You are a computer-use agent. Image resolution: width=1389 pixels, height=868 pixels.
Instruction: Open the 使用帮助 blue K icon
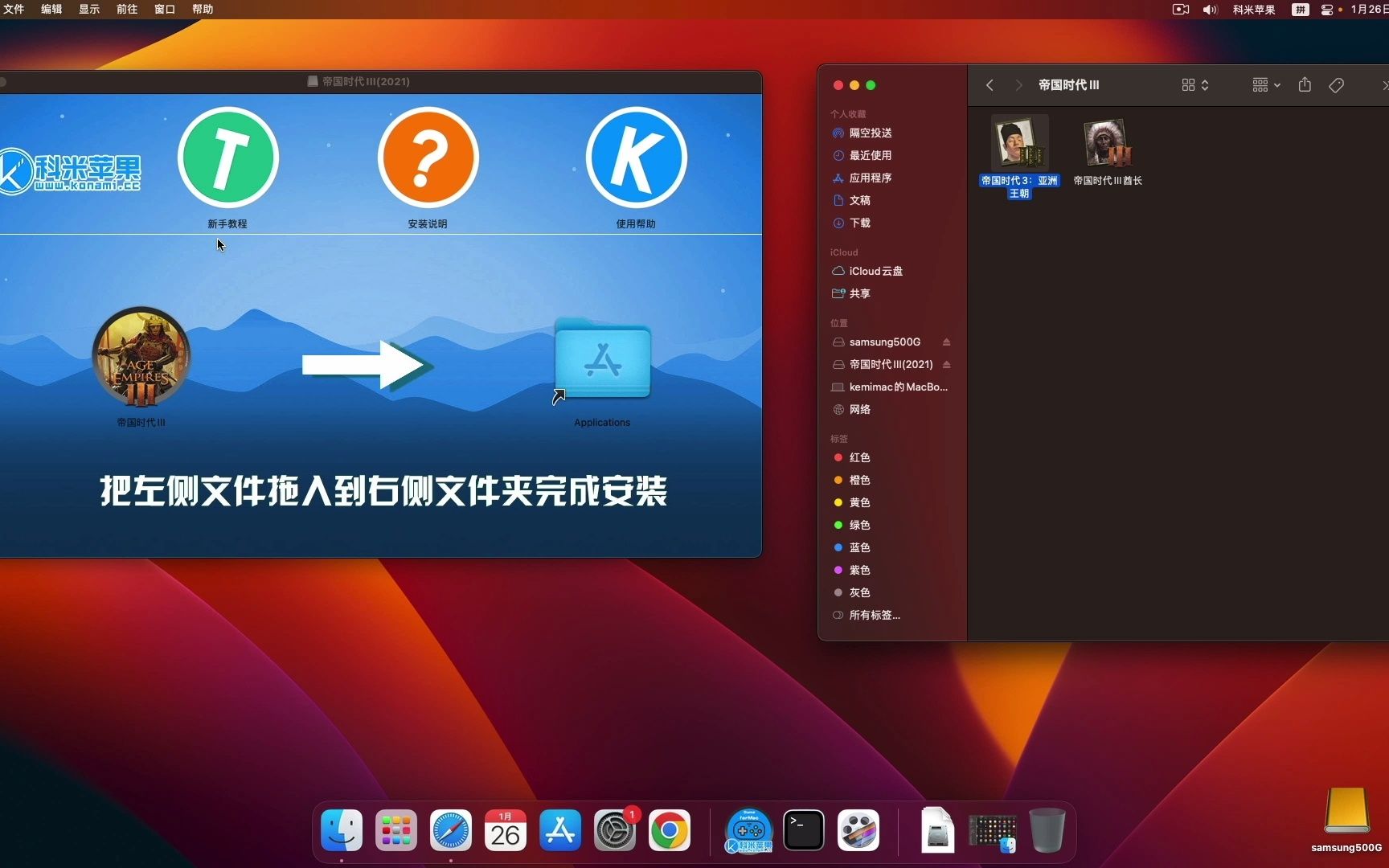[636, 158]
